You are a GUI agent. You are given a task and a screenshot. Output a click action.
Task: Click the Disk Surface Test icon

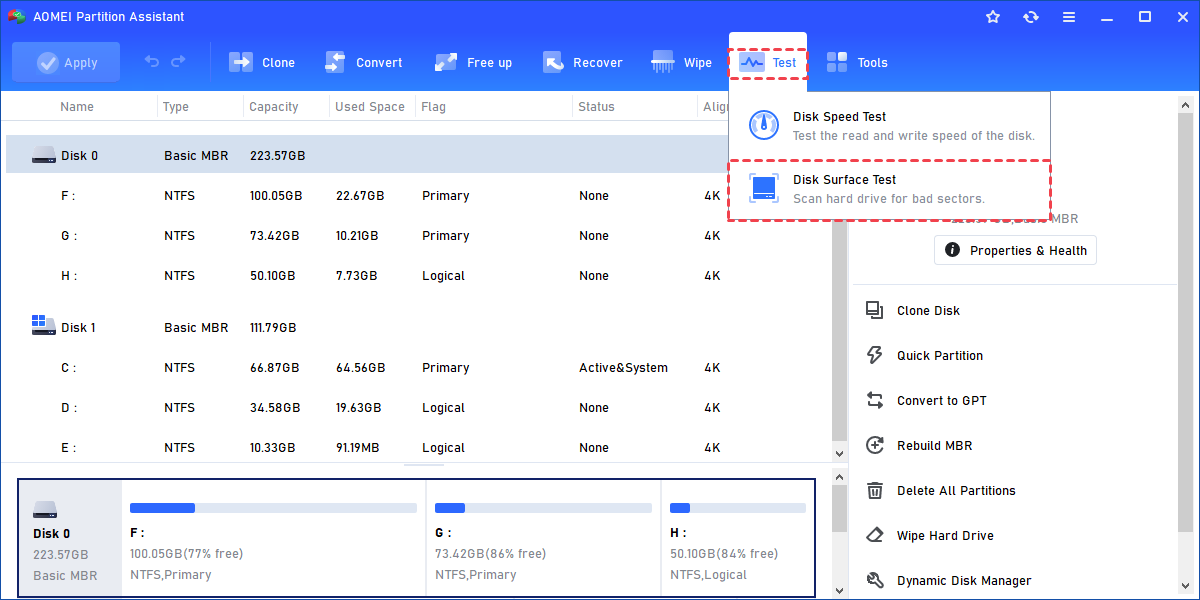click(764, 189)
